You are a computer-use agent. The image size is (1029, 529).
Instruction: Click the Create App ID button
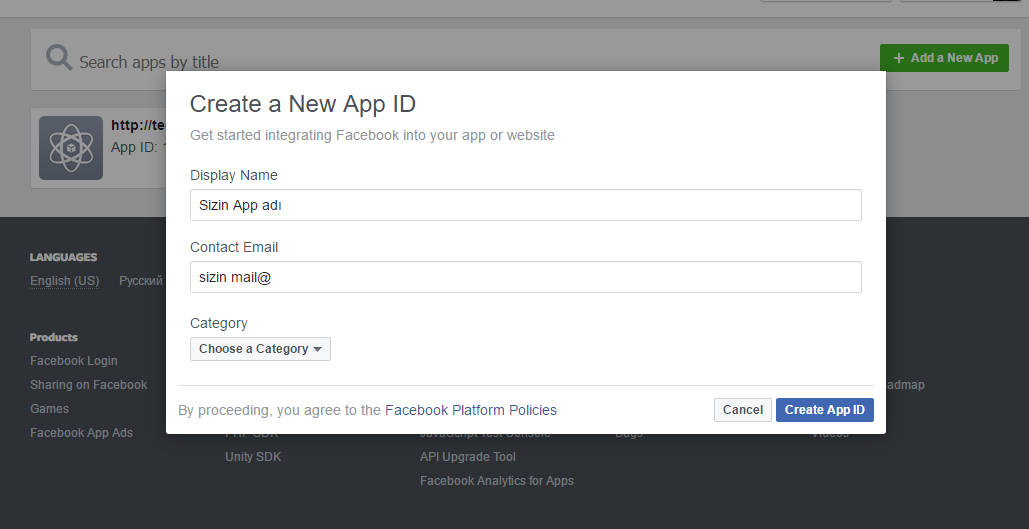click(x=824, y=410)
